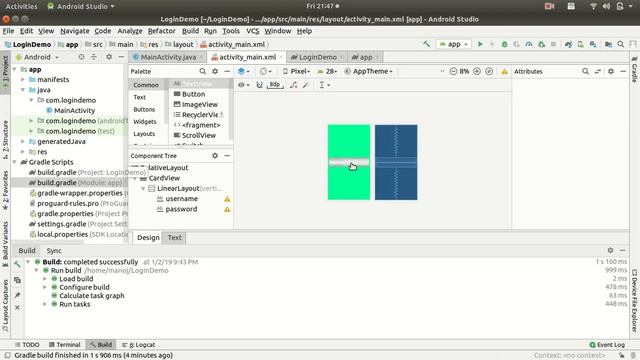Open the Build menu in menu bar

tap(190, 31)
